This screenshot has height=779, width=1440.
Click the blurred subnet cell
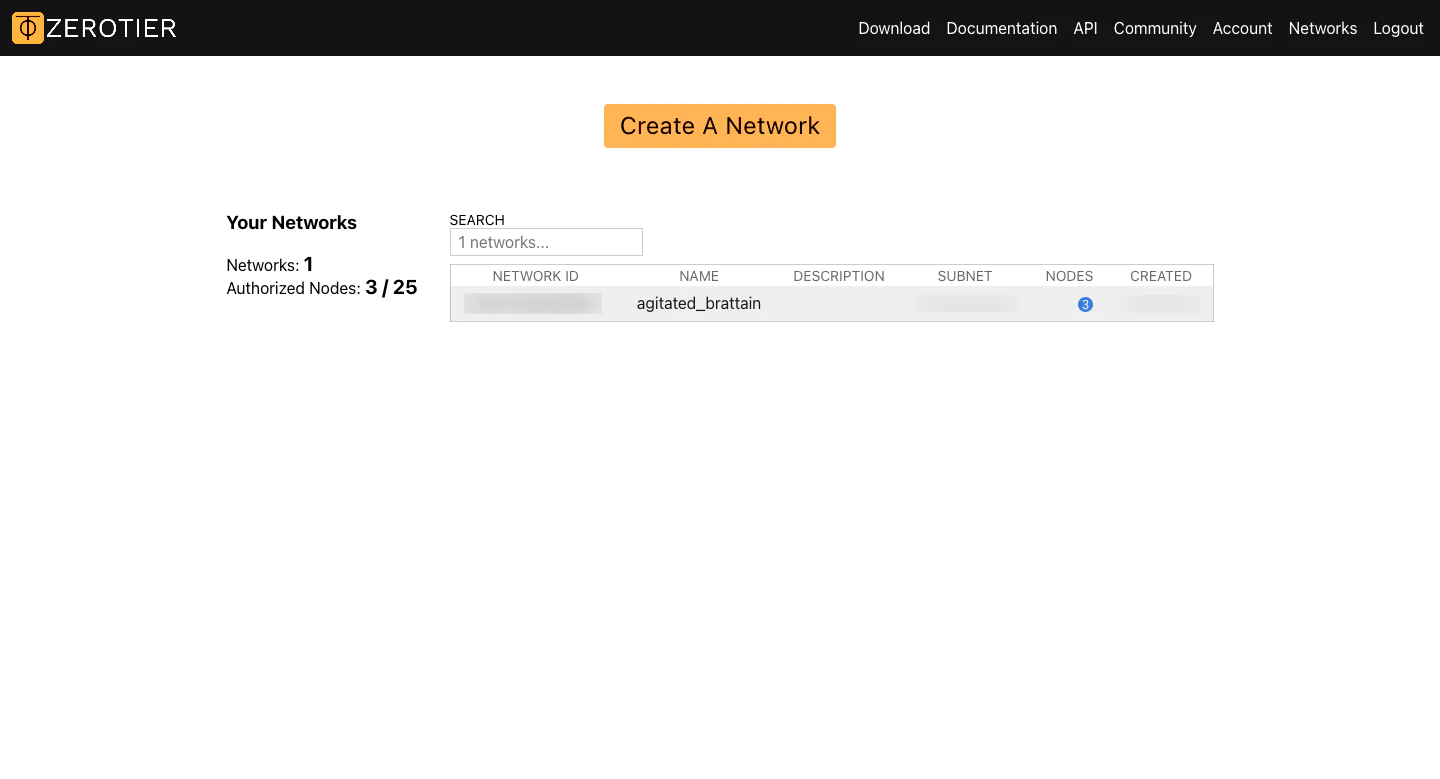point(967,304)
